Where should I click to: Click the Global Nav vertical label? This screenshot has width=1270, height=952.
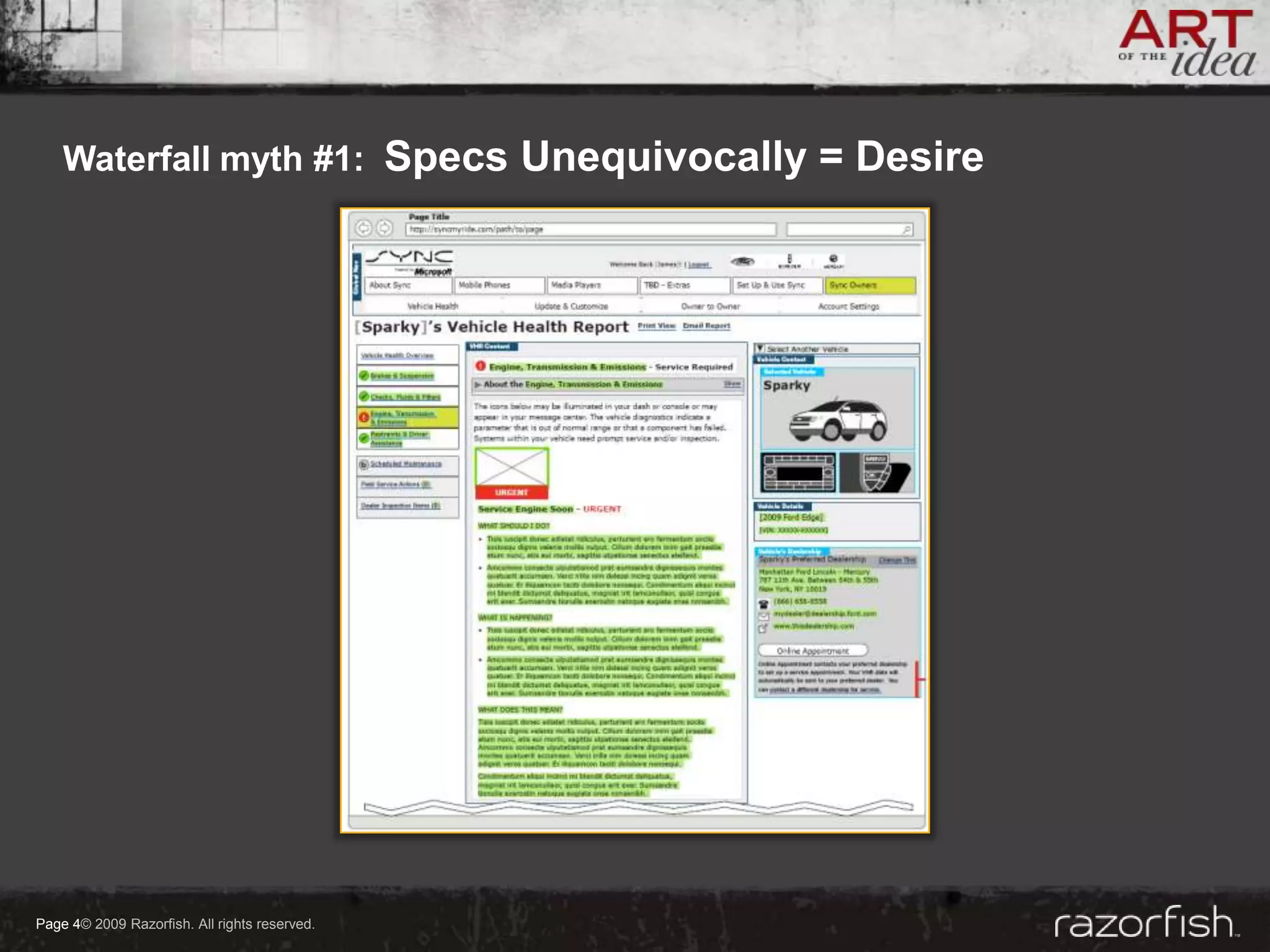click(x=356, y=276)
